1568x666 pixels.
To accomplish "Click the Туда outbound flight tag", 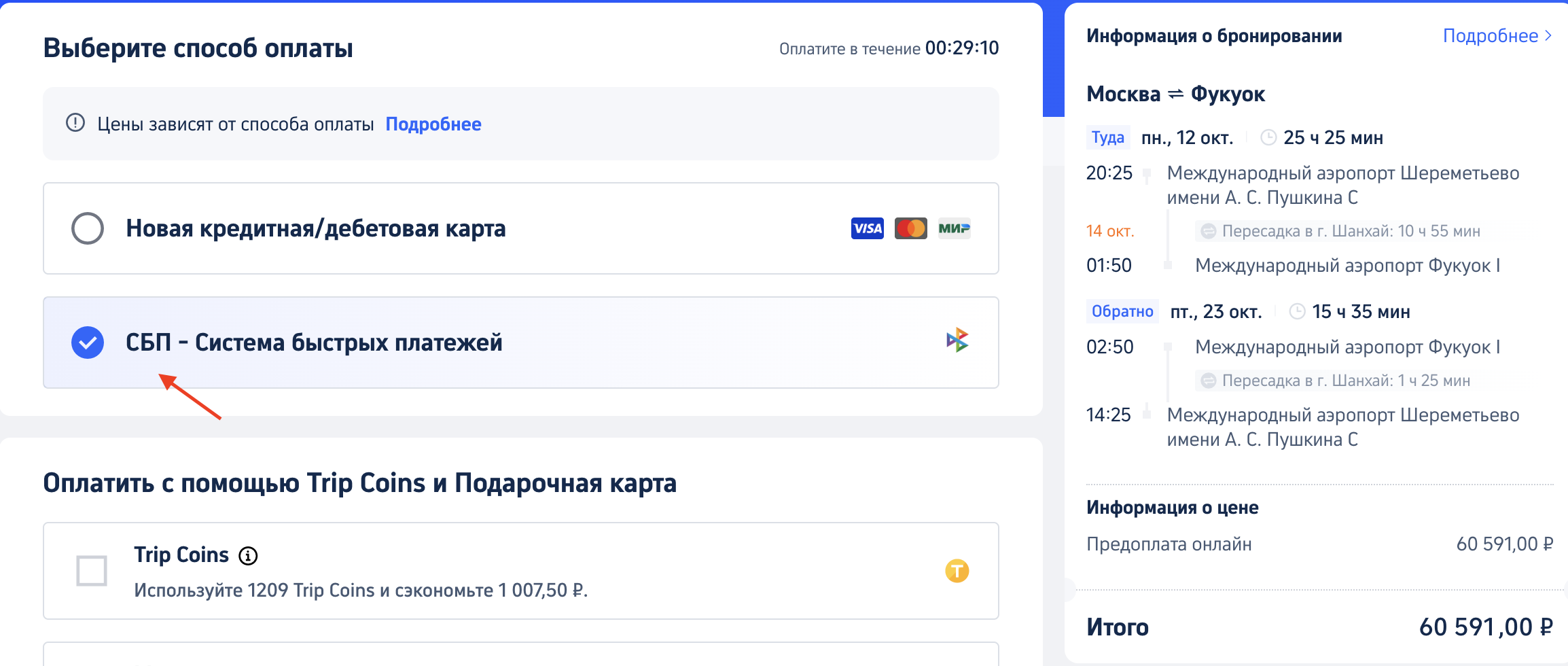I will [x=1107, y=138].
